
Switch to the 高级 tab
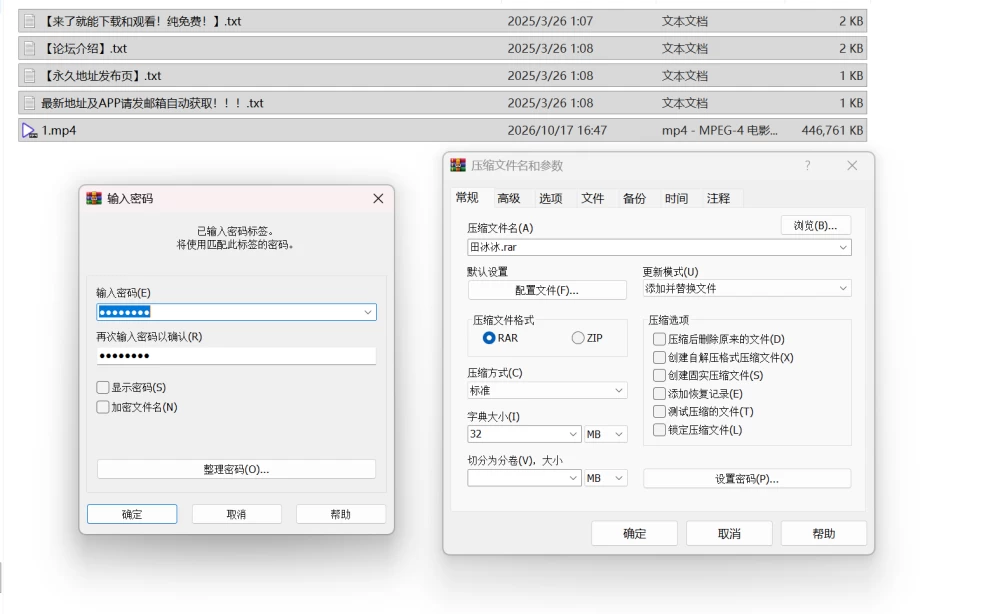(508, 198)
